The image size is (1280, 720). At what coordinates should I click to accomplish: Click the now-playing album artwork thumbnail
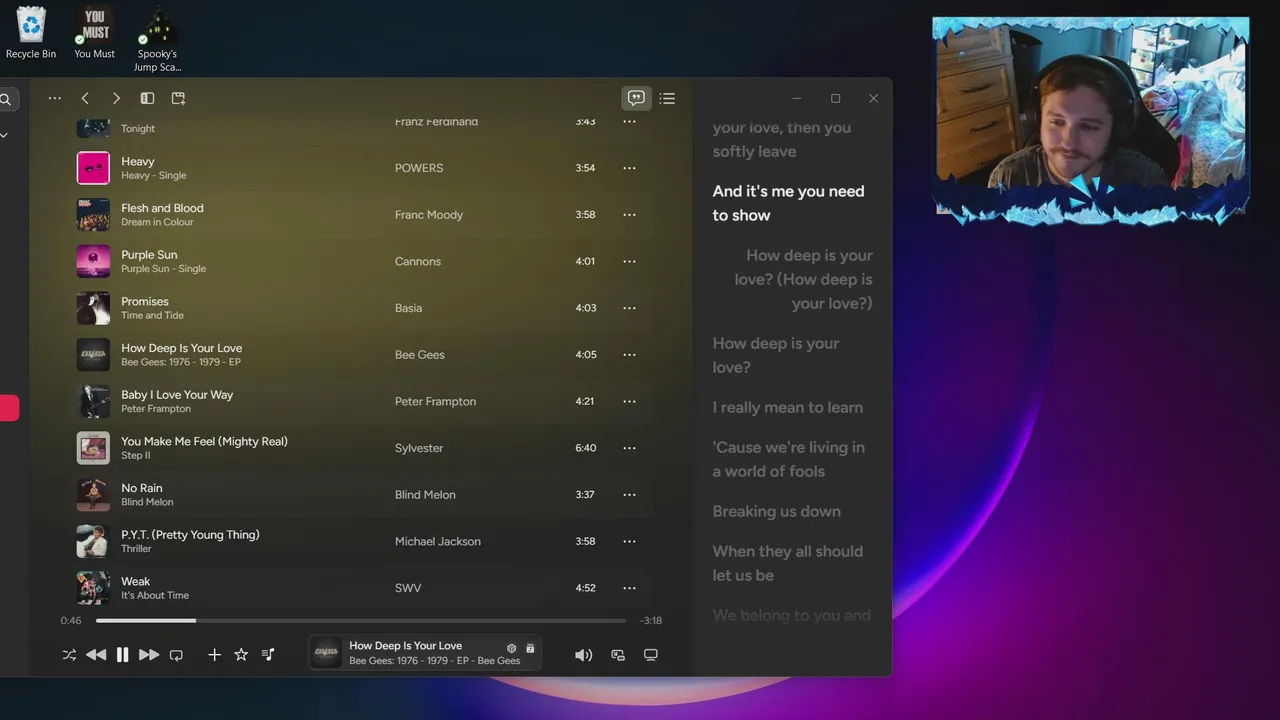327,653
